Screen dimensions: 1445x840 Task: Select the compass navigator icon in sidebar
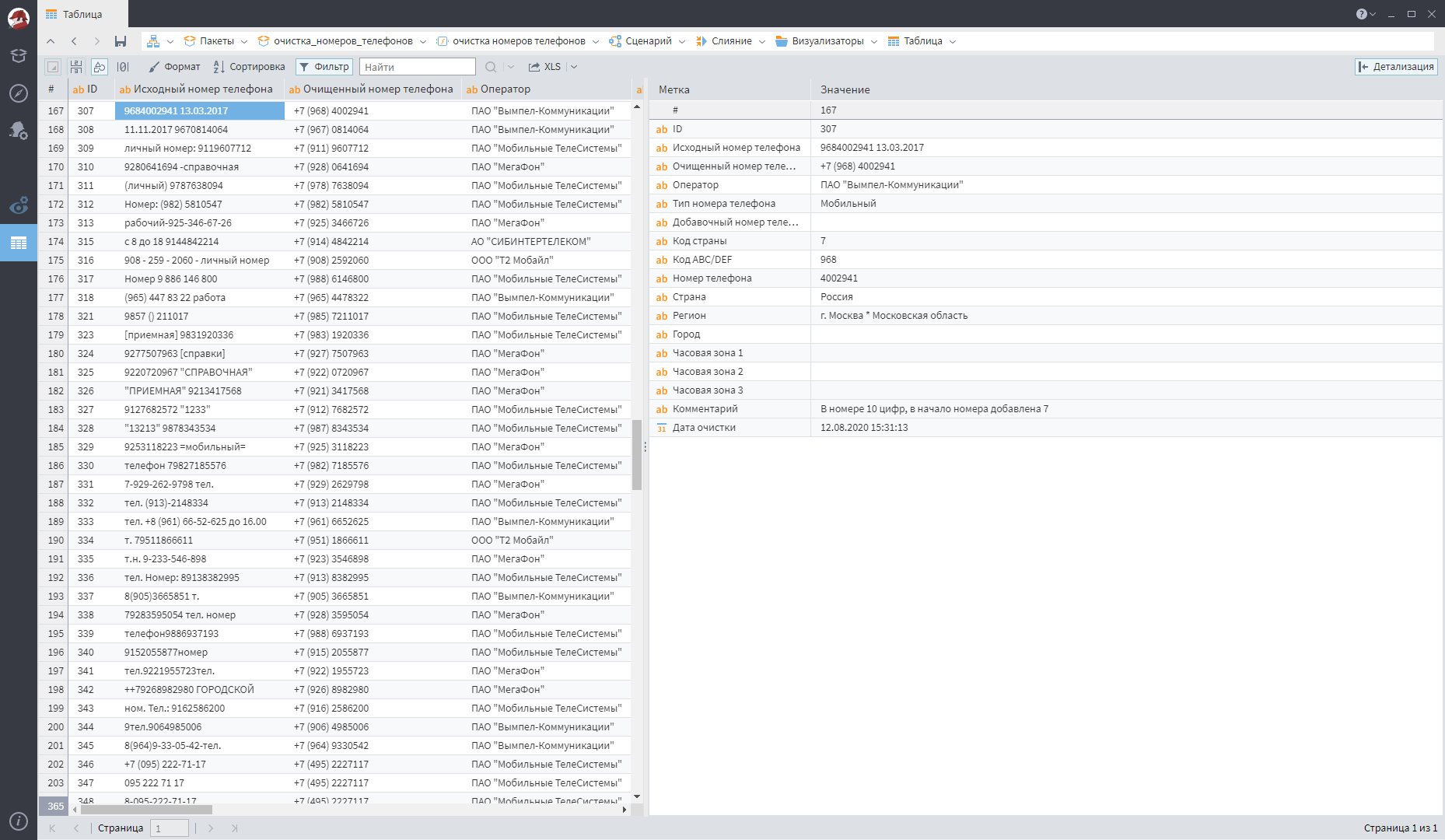tap(19, 95)
